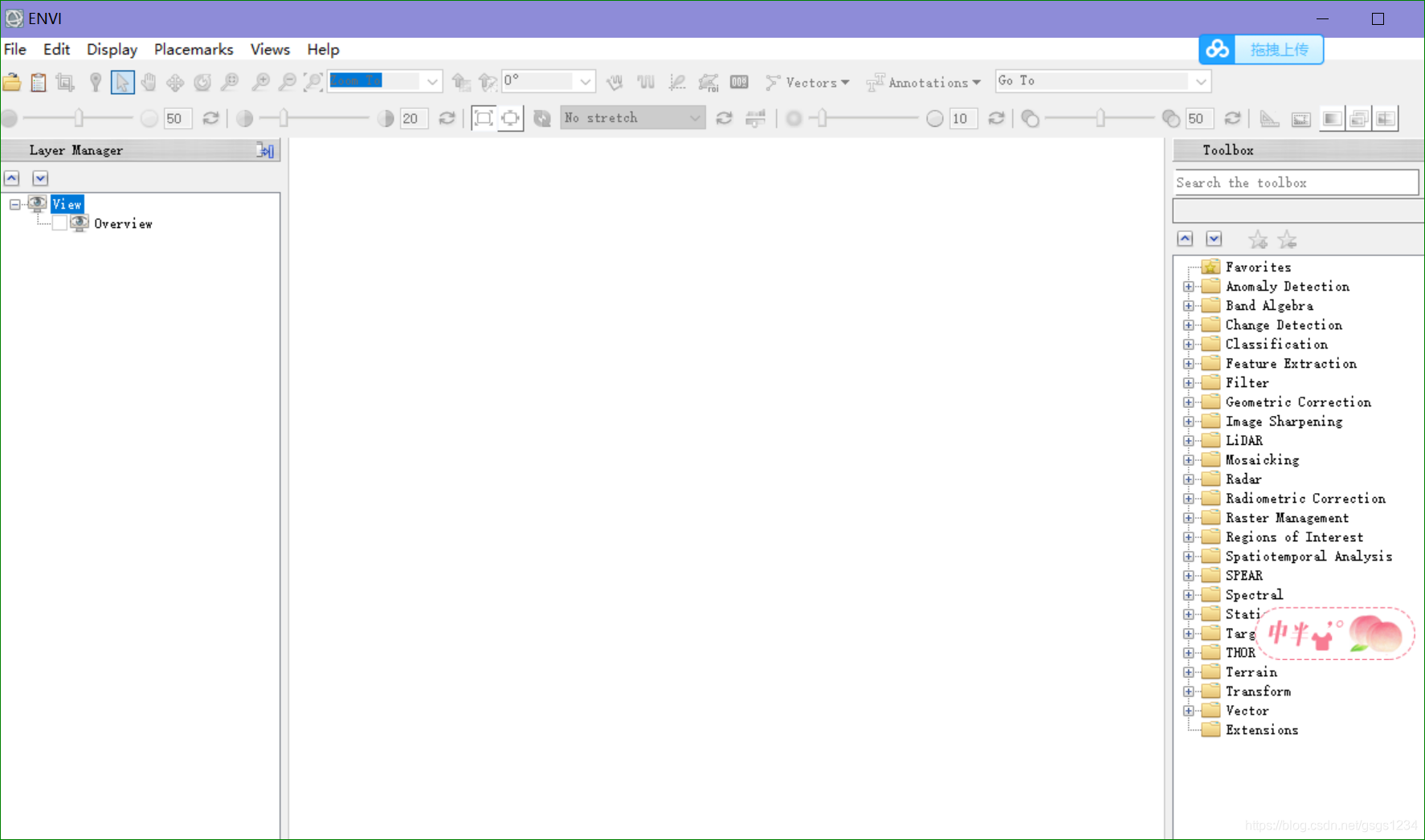Click the Layer Manager detach panel icon
The height and width of the screenshot is (840, 1425).
point(265,150)
